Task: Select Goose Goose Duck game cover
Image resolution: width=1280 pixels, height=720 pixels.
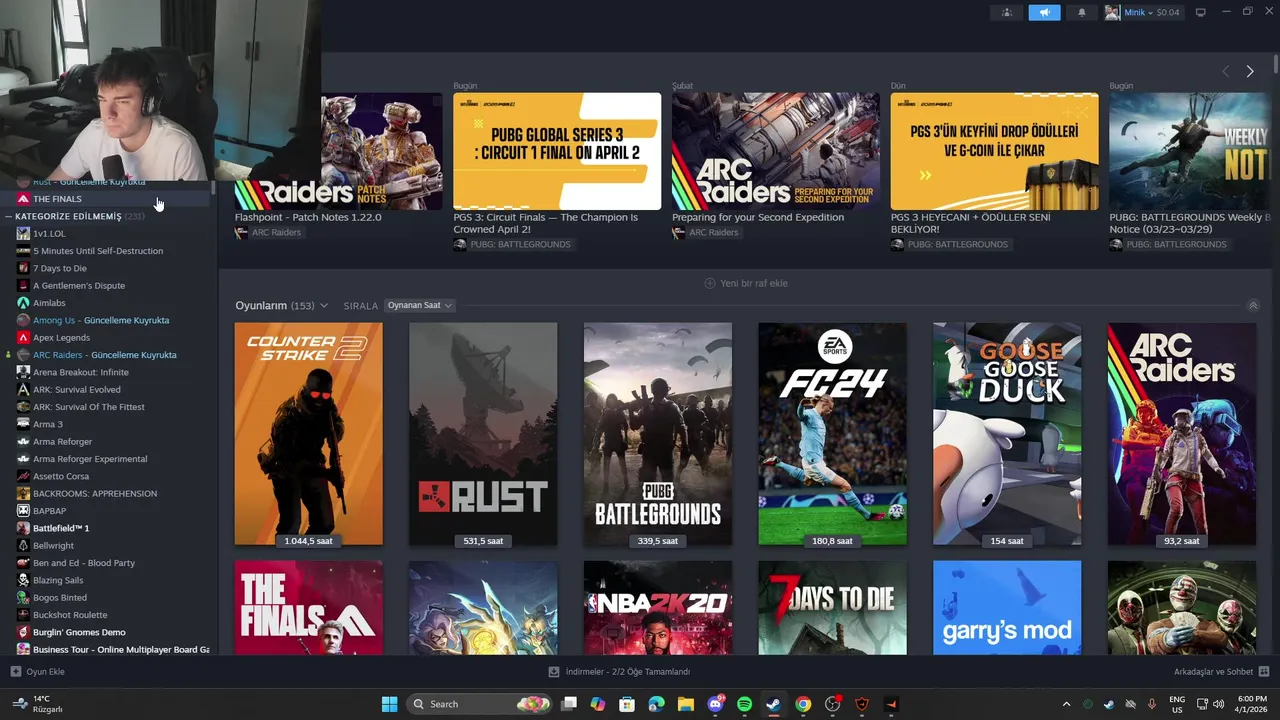Action: point(1007,434)
